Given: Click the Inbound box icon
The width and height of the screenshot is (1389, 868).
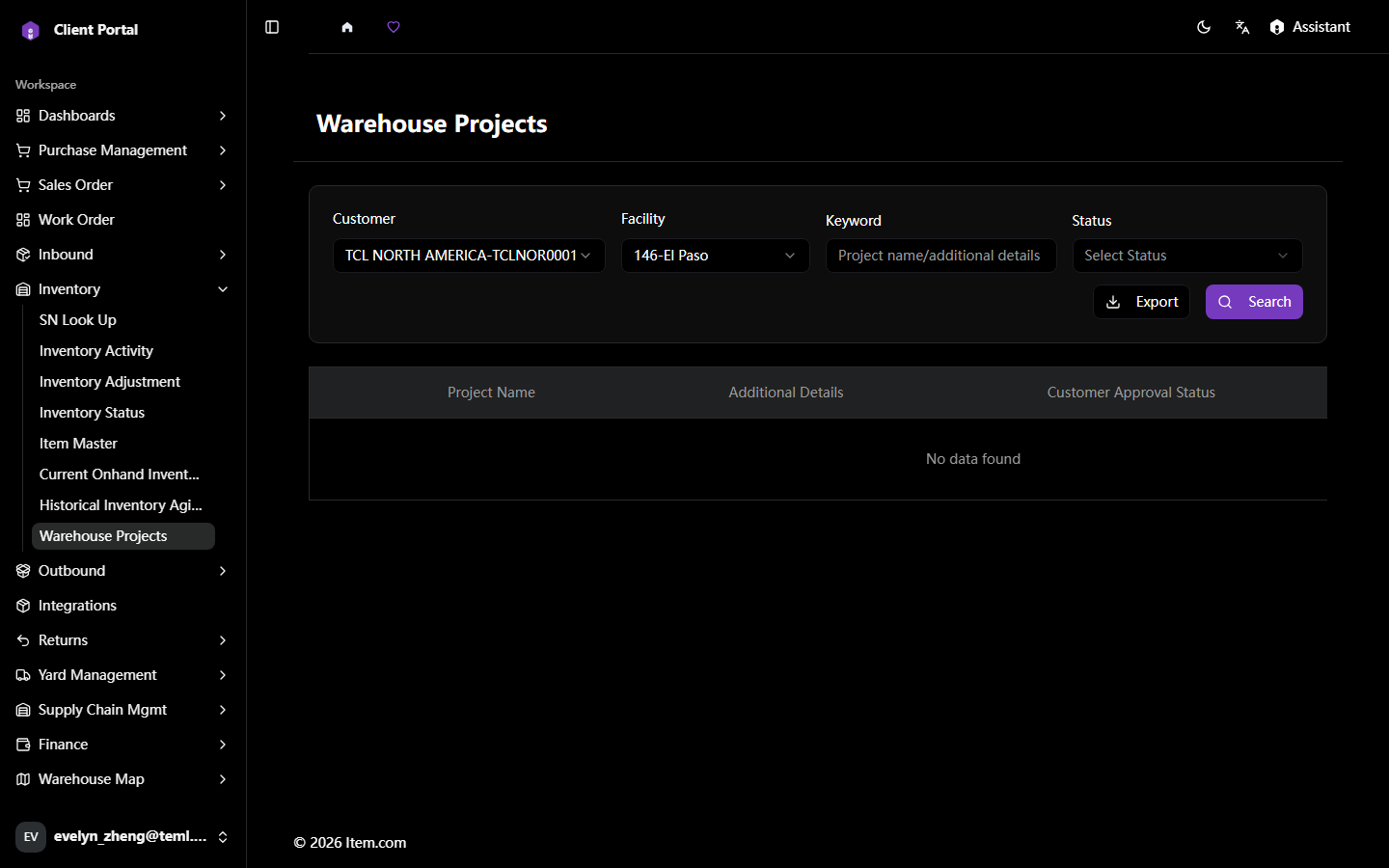Looking at the screenshot, I should (23, 255).
